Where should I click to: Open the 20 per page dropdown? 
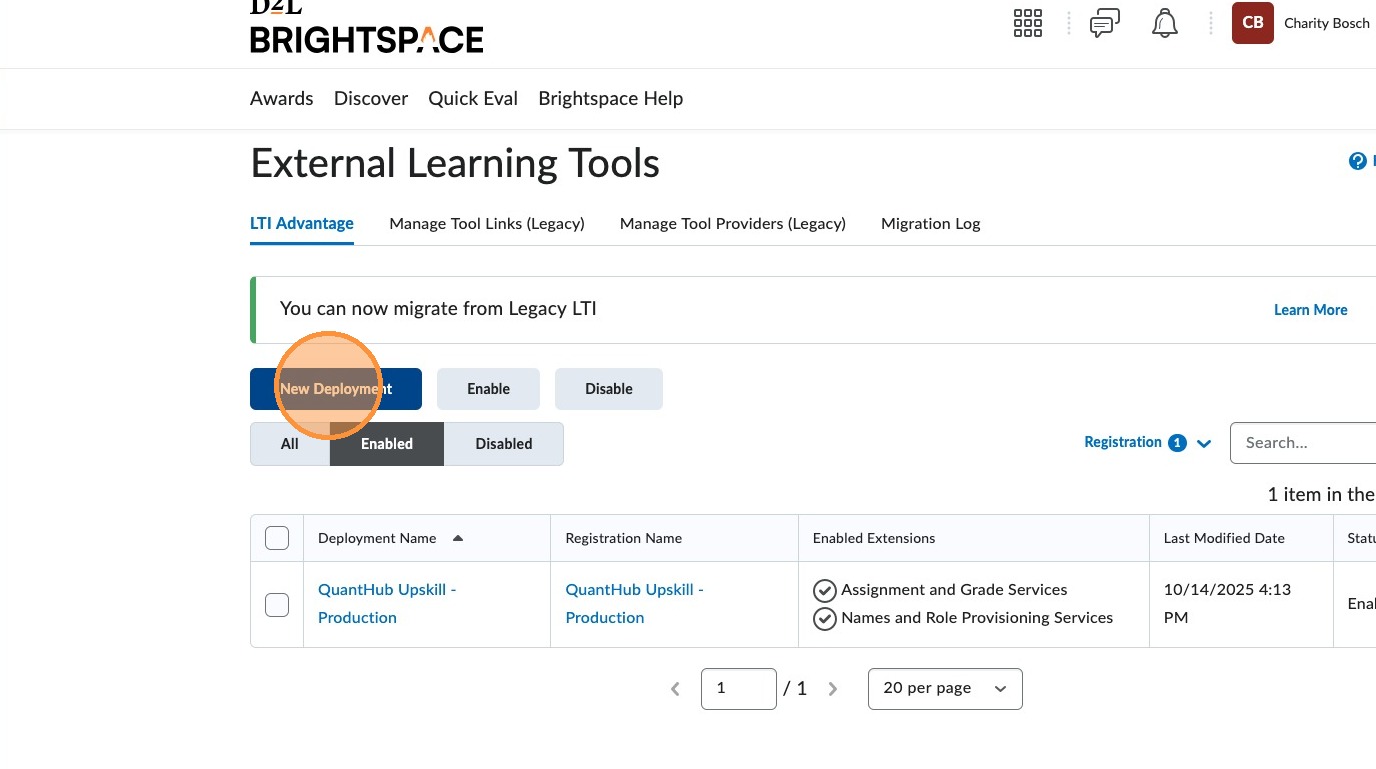pos(944,689)
